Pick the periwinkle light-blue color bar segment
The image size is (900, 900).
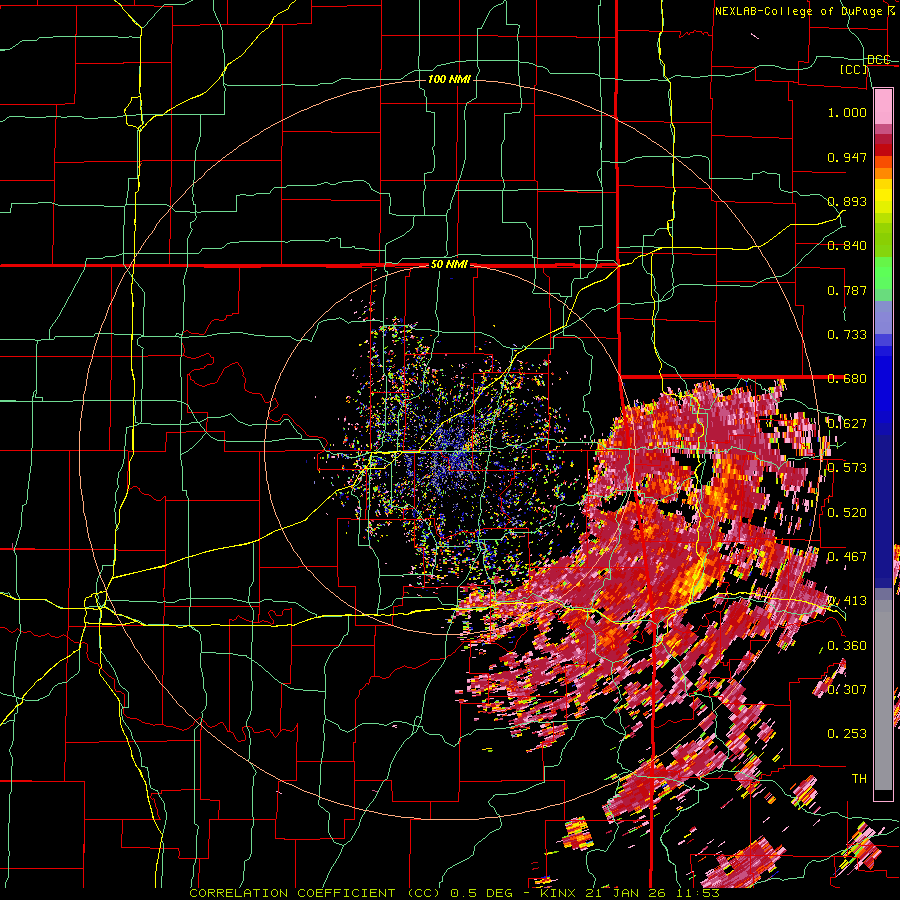tap(883, 317)
